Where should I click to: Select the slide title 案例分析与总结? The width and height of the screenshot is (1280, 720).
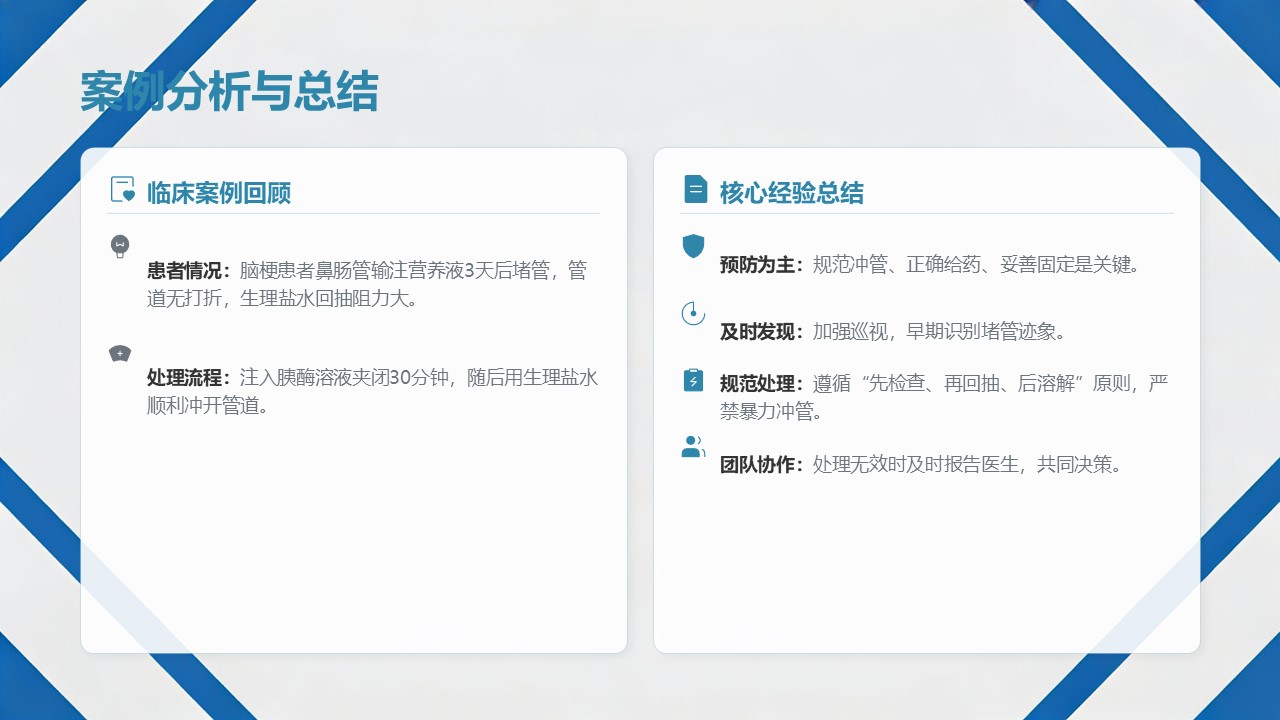(229, 92)
